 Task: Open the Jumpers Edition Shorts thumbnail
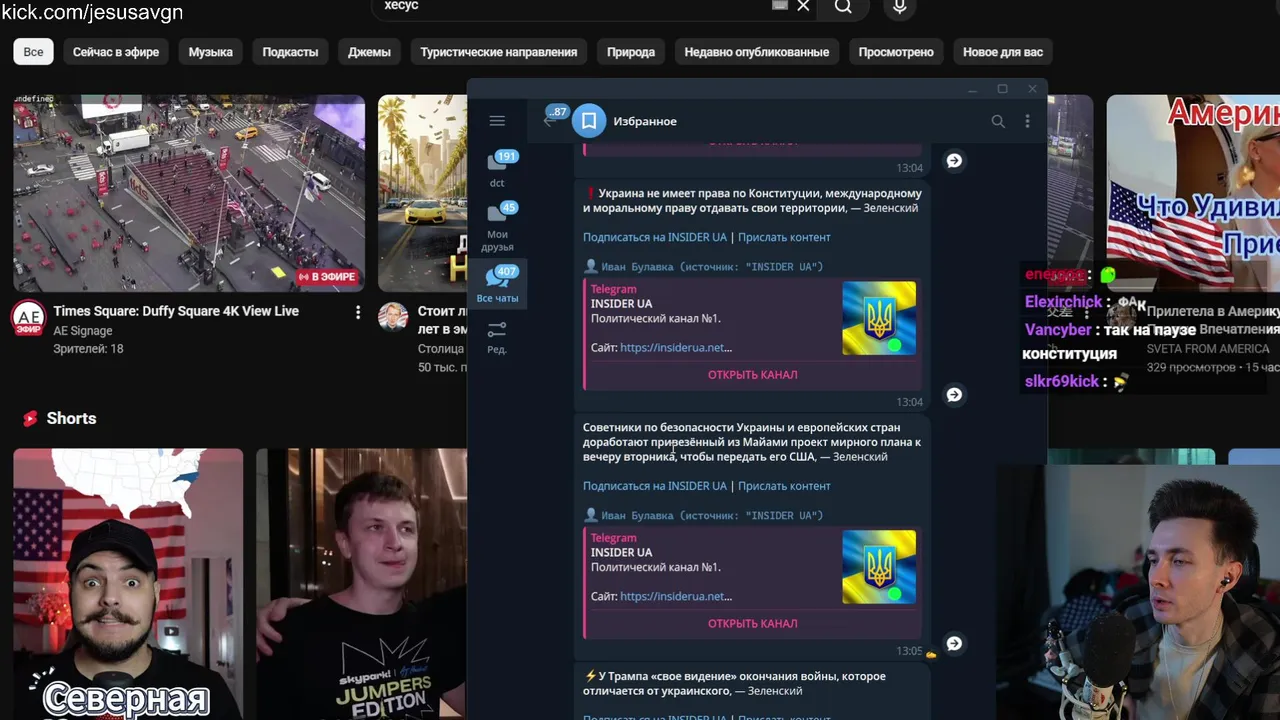tap(361, 584)
